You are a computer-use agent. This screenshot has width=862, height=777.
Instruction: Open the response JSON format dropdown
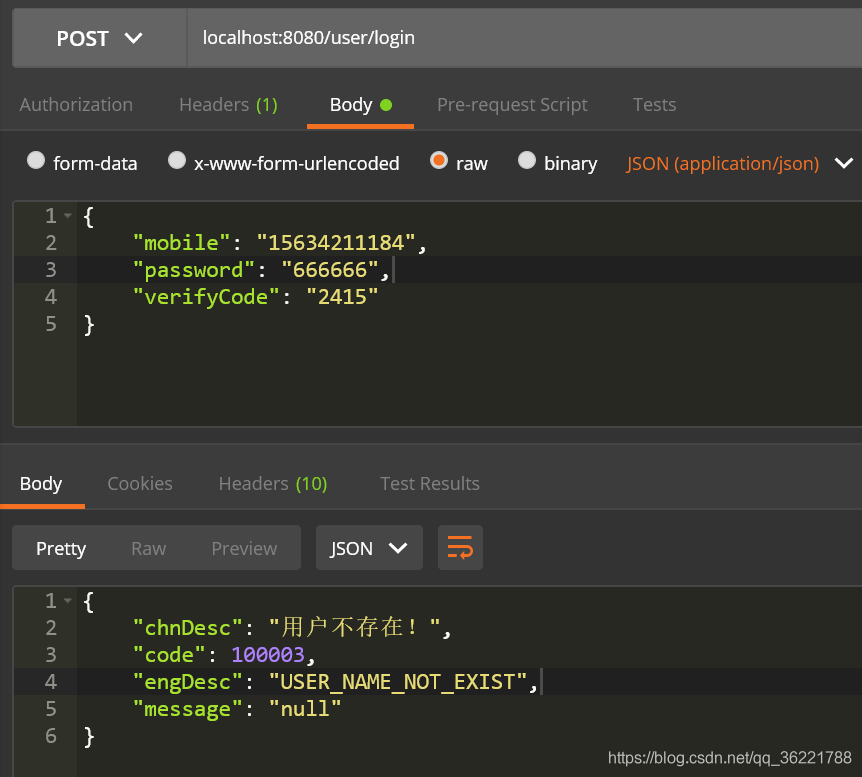[x=369, y=548]
